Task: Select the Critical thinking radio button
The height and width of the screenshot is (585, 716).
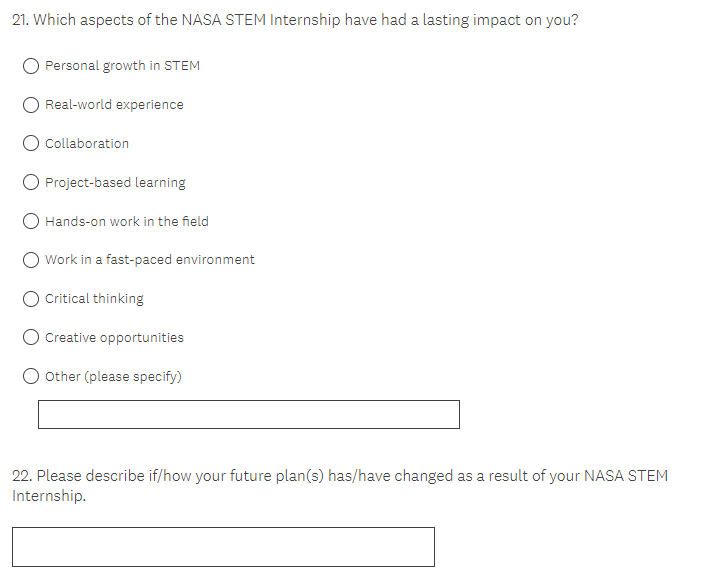Action: (32, 299)
